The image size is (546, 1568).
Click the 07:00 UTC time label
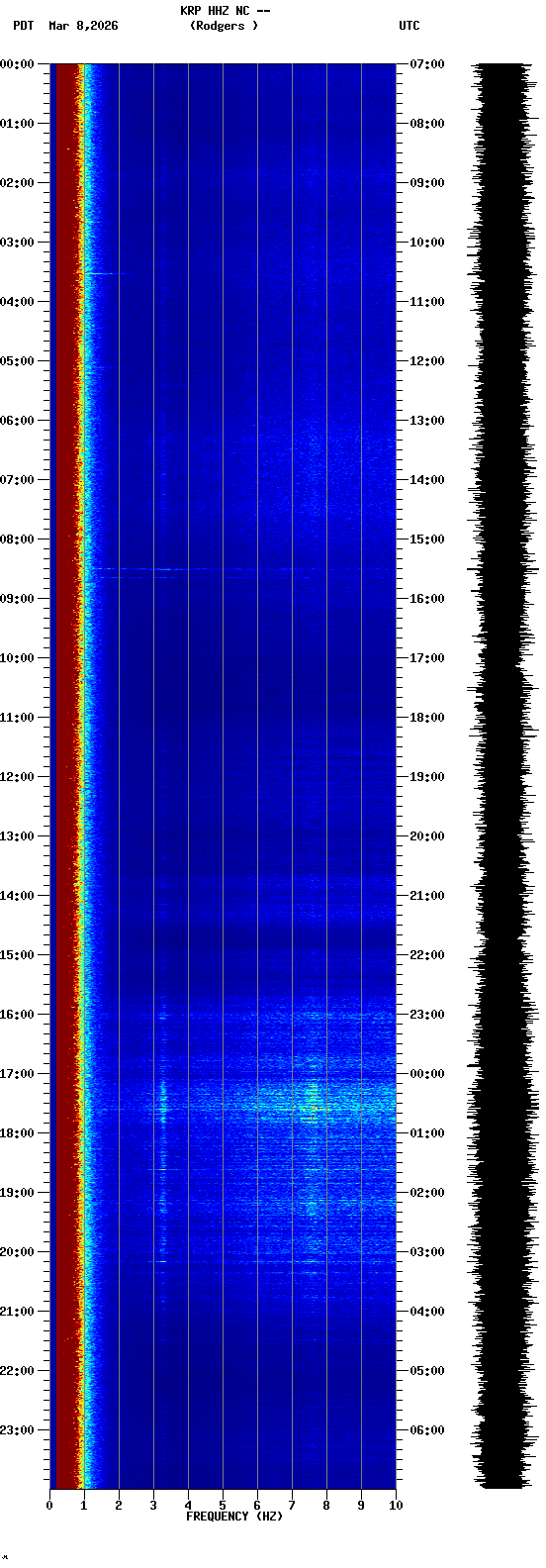(x=427, y=64)
